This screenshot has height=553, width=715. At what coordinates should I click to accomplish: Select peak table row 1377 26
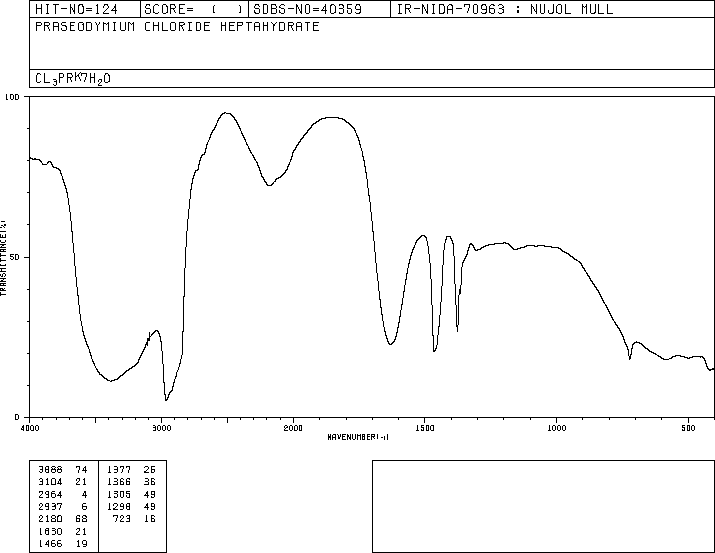coord(132,470)
